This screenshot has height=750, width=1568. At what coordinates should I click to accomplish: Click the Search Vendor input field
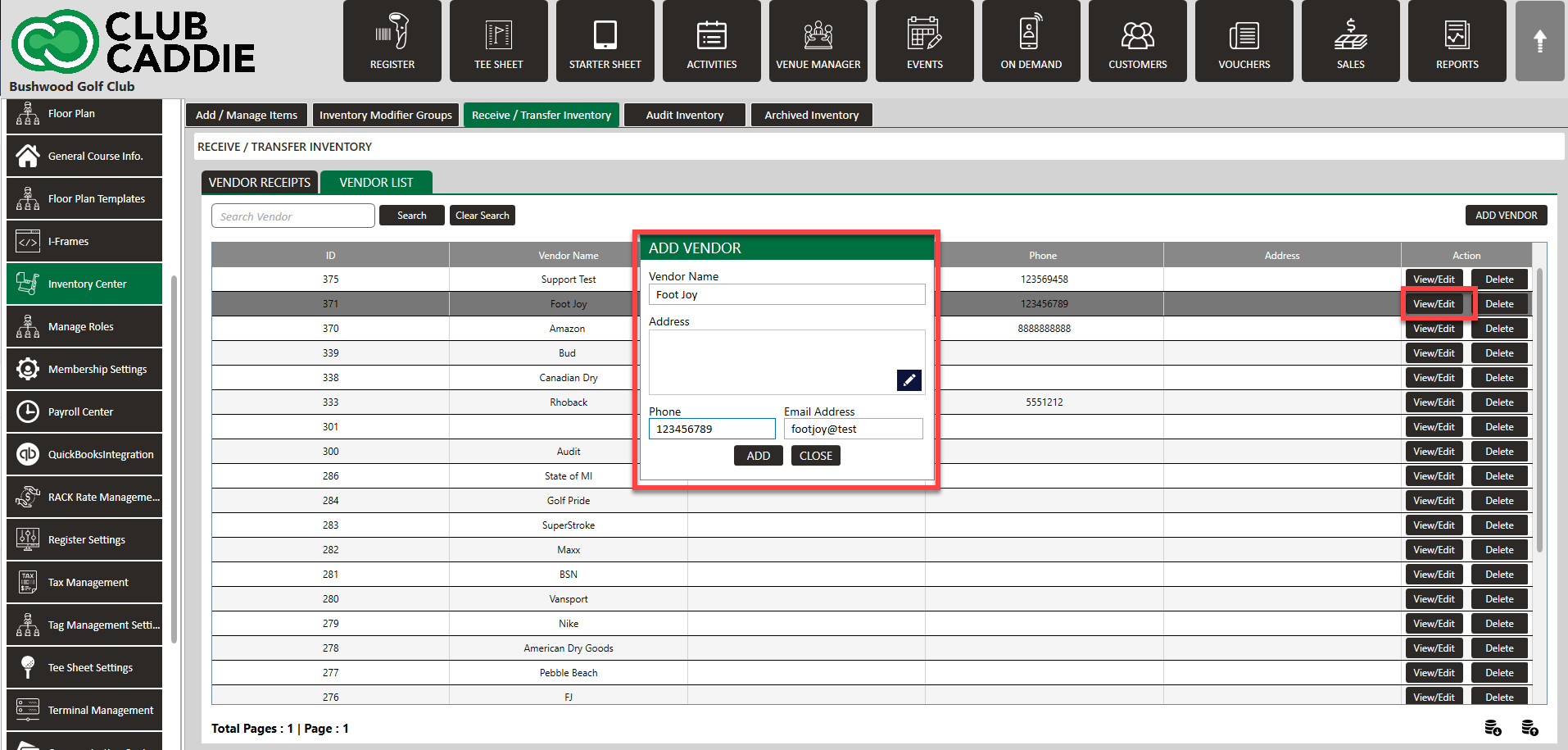point(292,216)
